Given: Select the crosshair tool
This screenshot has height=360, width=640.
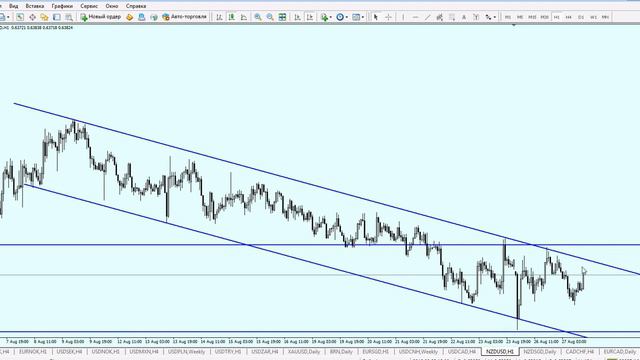Looking at the screenshot, I should (388, 17).
